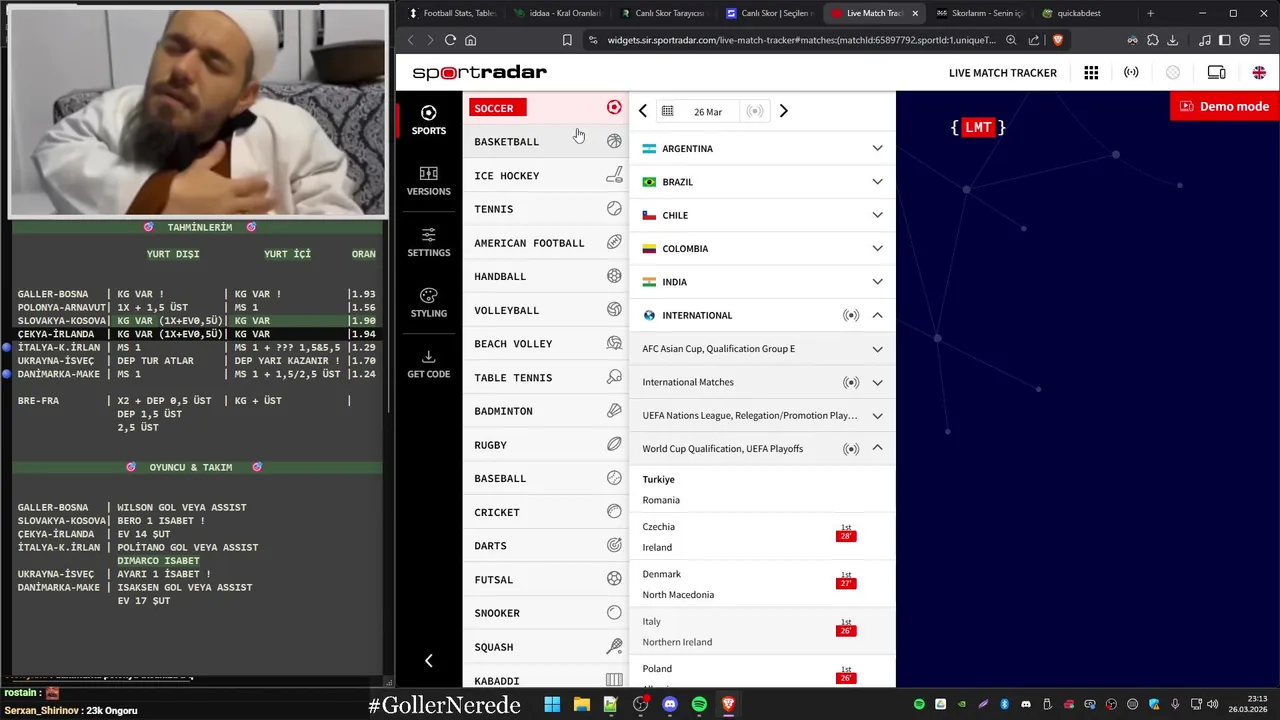This screenshot has height=720, width=1280.
Task: Select the Squash racket icon
Action: tap(614, 647)
